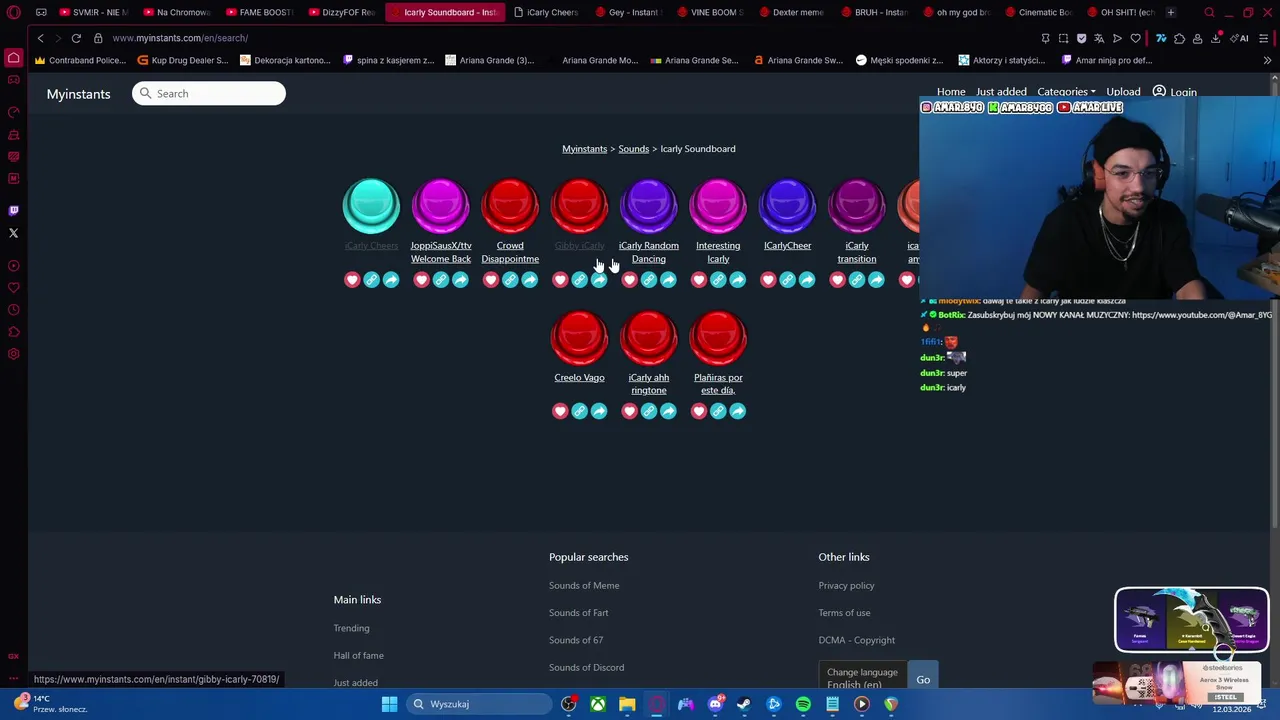
Task: Favorite iCarly Random Dancing with heart
Action: 629,280
